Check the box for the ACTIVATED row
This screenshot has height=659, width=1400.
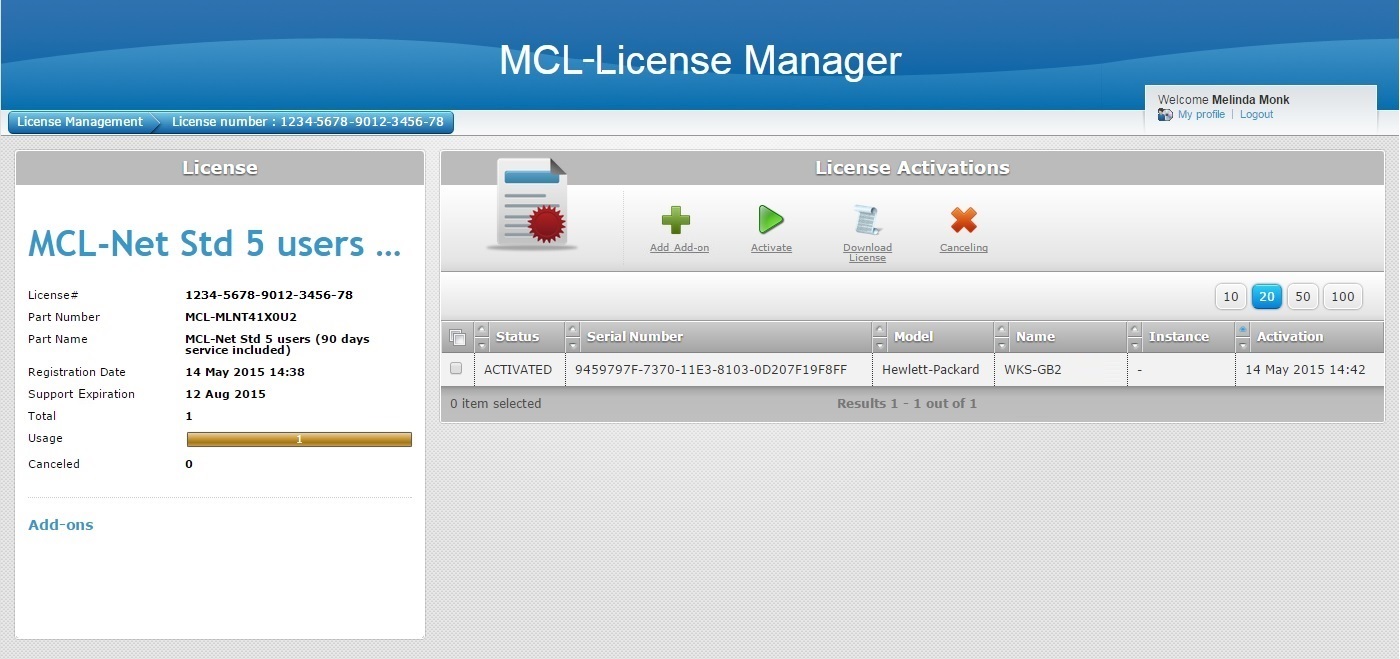pos(456,369)
